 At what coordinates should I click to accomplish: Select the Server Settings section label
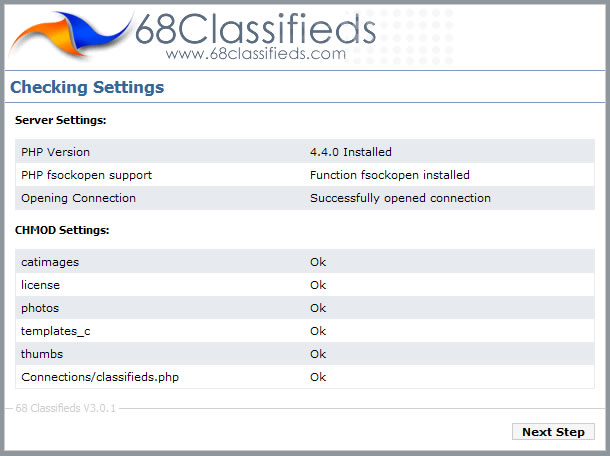pyautogui.click(x=61, y=121)
